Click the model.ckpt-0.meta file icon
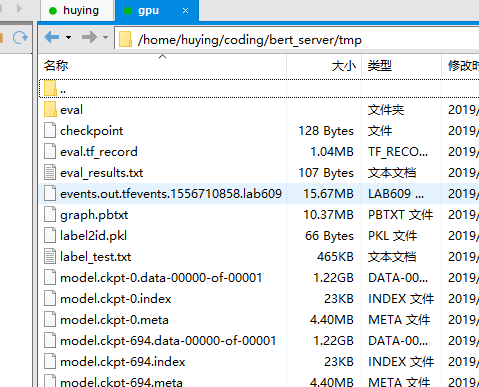479x387 pixels. [50, 319]
